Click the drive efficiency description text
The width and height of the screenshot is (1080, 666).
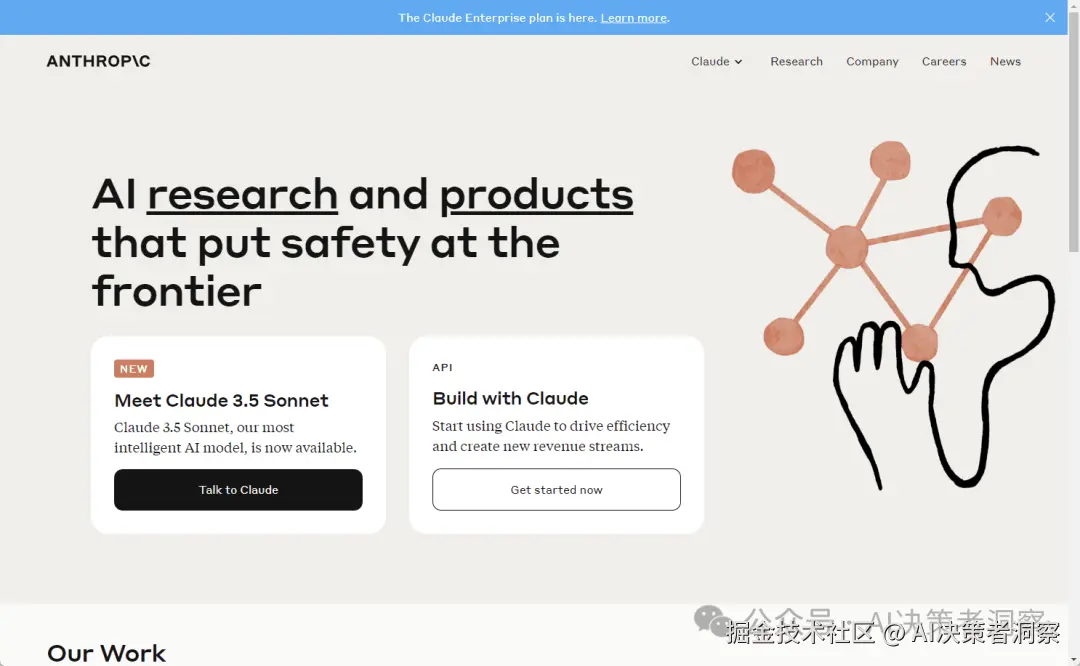tap(551, 436)
